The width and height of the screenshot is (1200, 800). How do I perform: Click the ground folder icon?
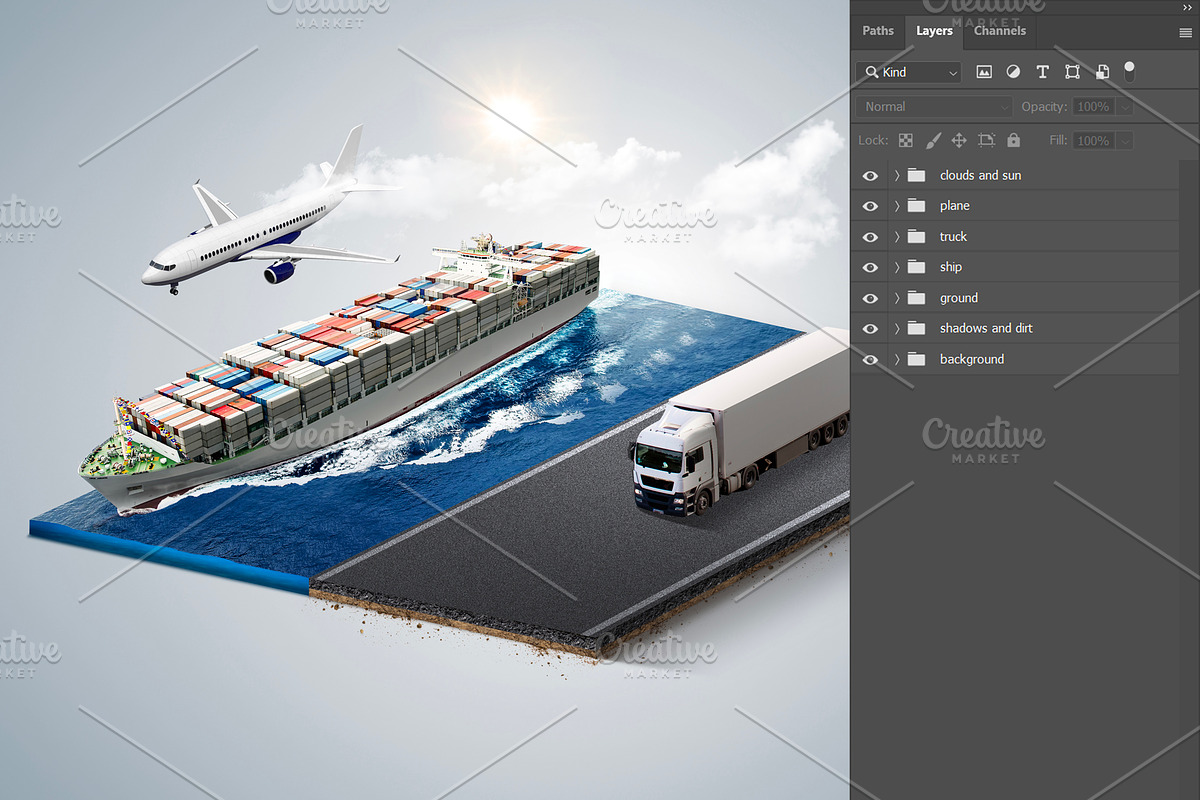click(916, 298)
